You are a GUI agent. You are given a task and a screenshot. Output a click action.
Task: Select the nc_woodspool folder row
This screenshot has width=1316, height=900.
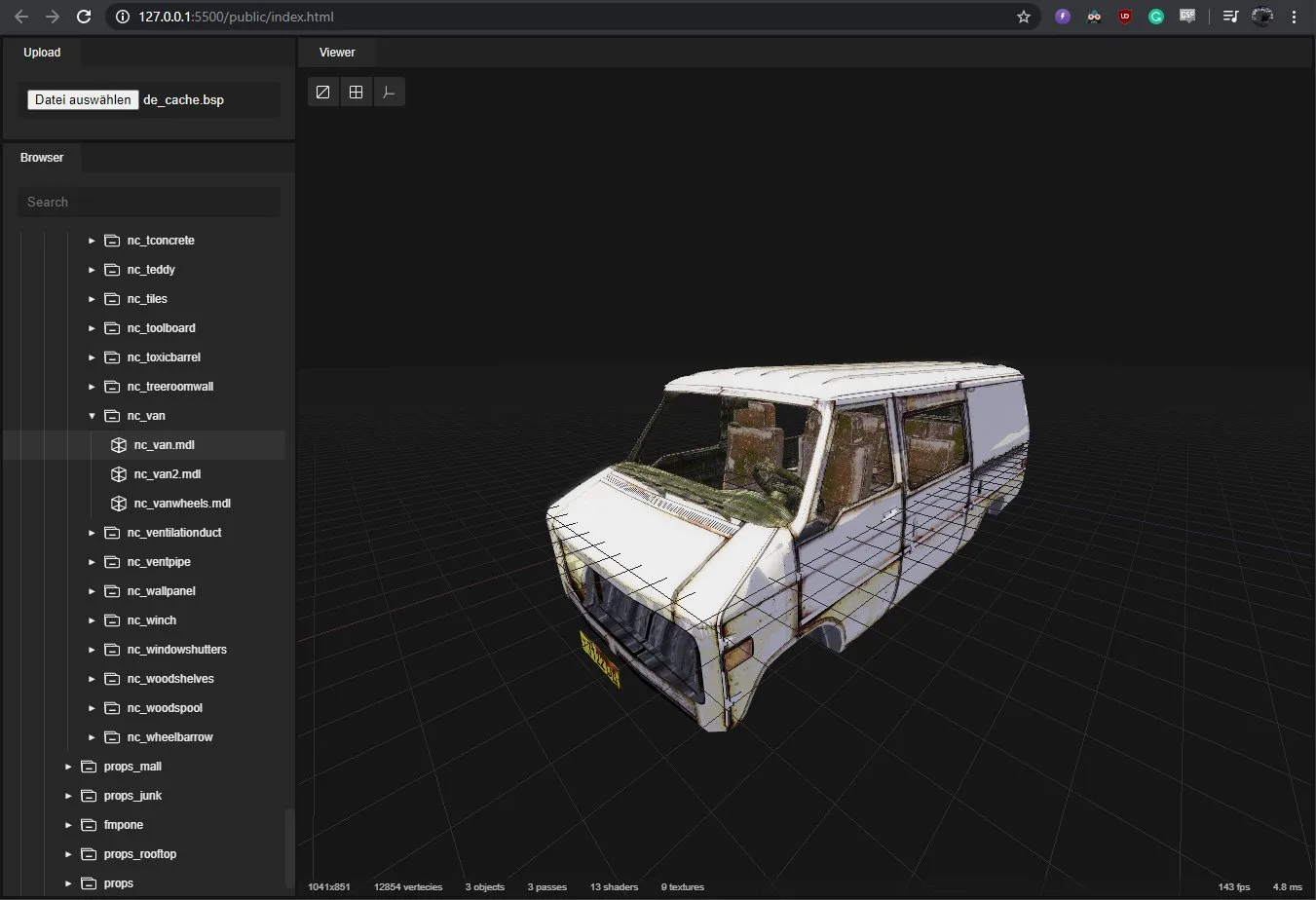(144, 708)
